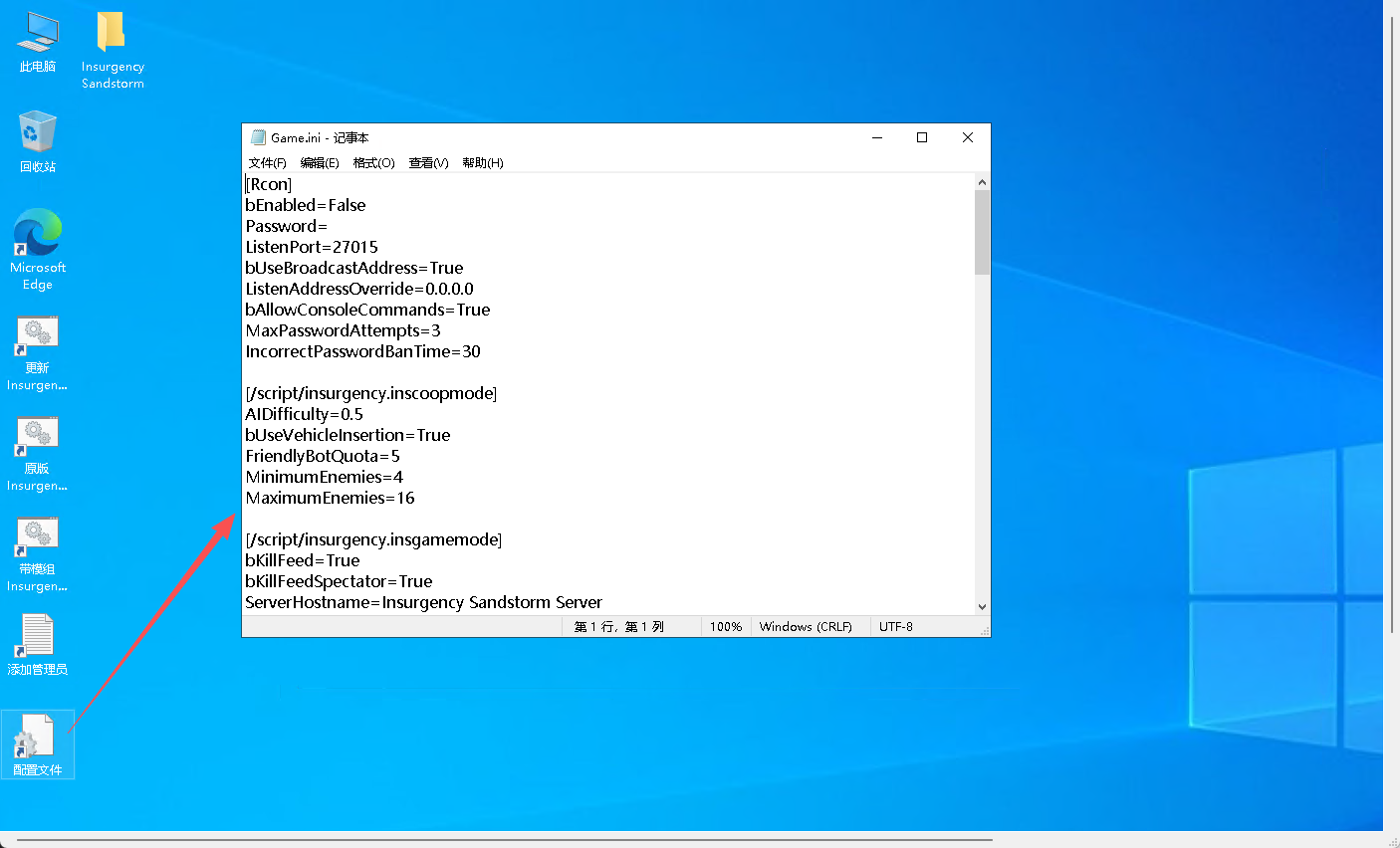
Task: Click the bKillFeedSpectator=True line
Action: click(x=339, y=581)
